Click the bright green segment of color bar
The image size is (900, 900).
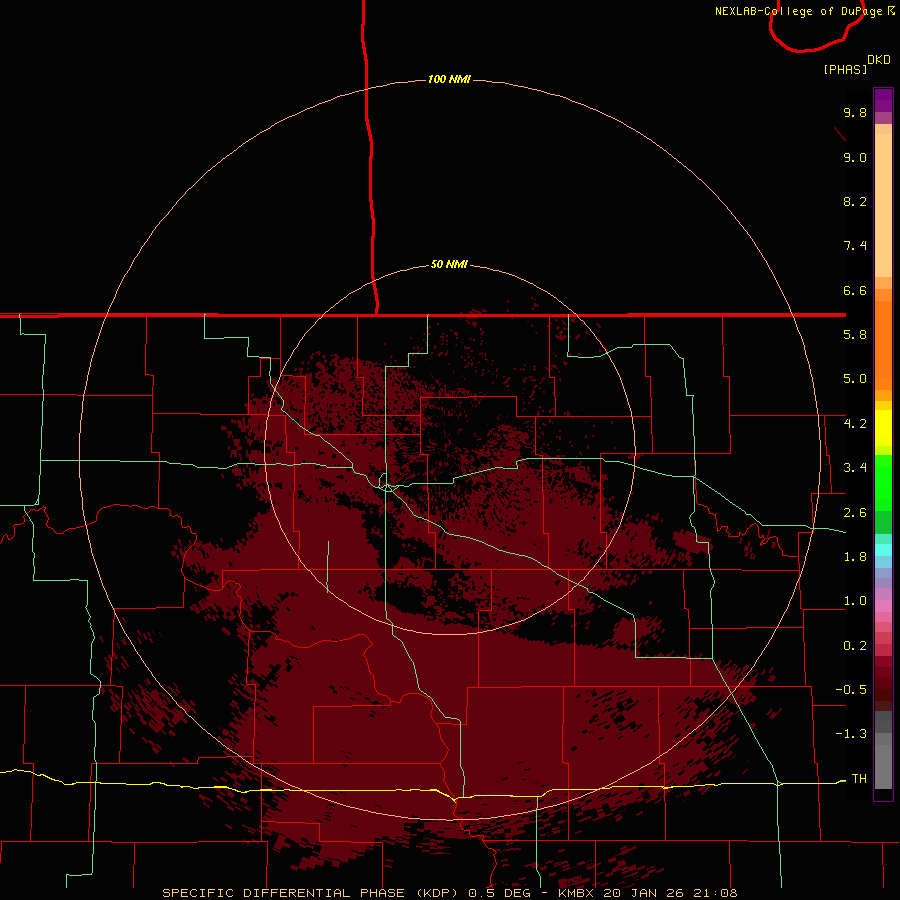click(883, 482)
